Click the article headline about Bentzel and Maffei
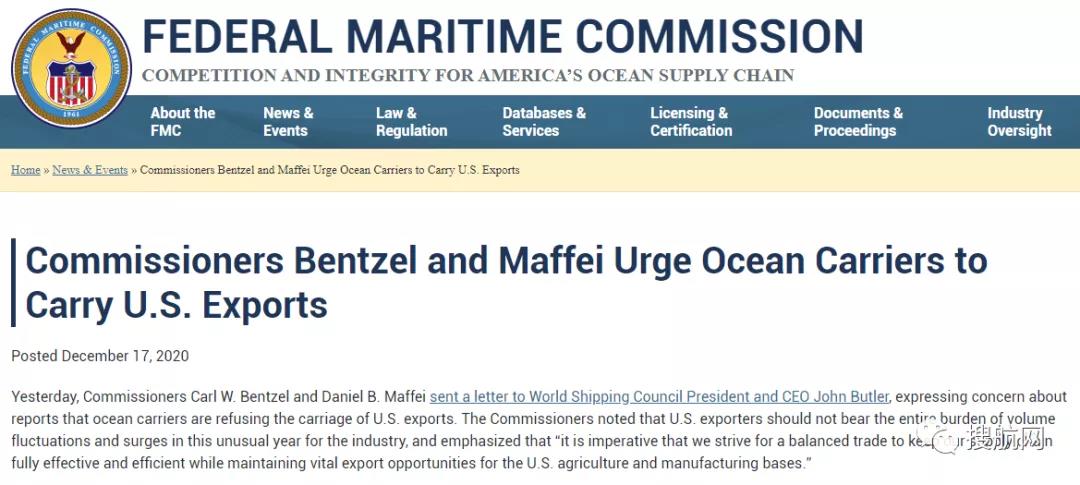The width and height of the screenshot is (1080, 485). pos(506,283)
